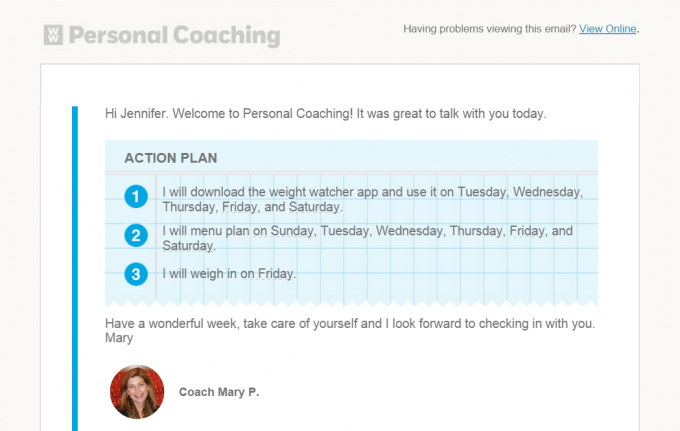Viewport: 680px width, 431px height.
Task: Click the Hi Jennifer welcome message
Action: 326,114
